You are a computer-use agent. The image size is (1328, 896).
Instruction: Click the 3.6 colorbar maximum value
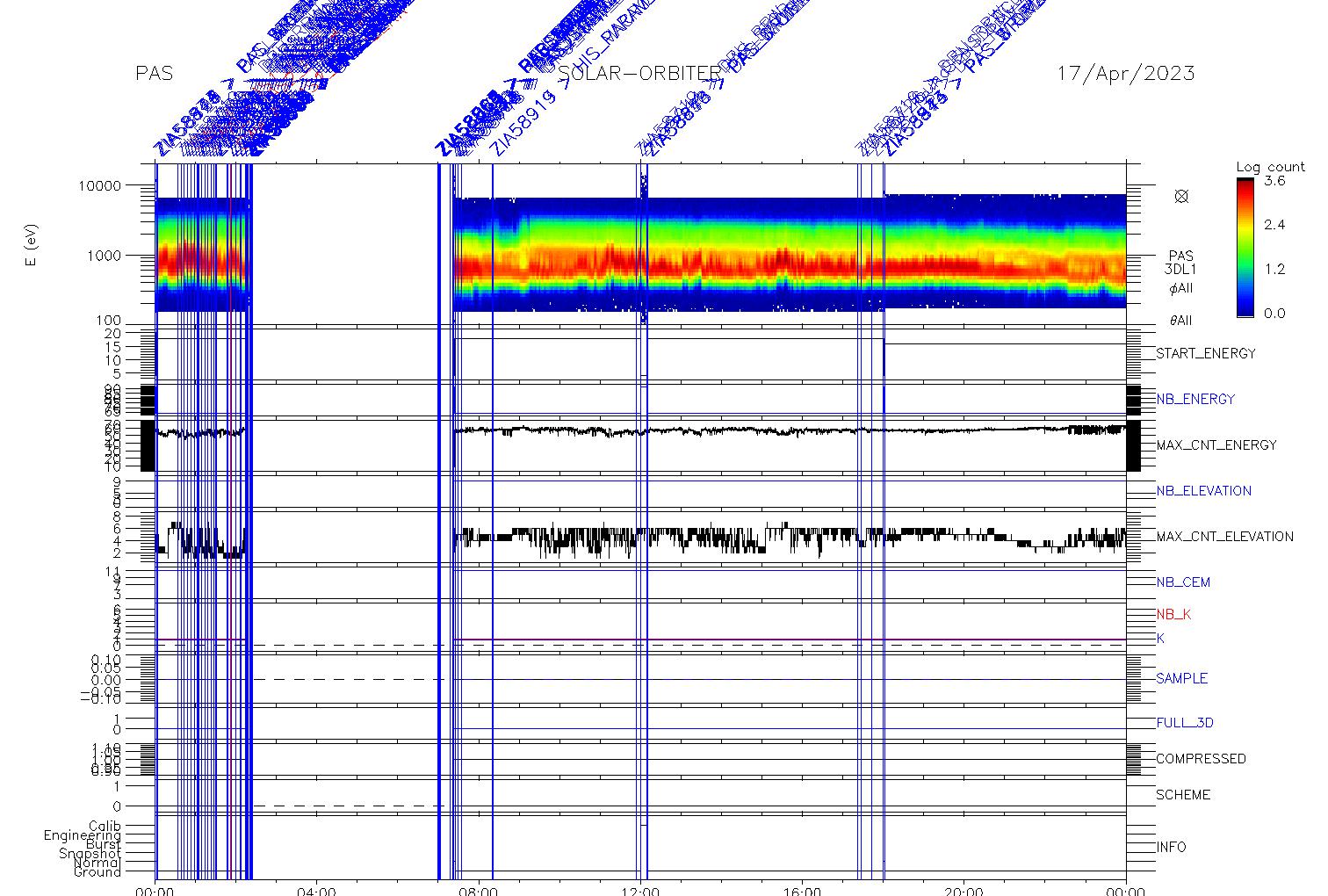(1274, 180)
